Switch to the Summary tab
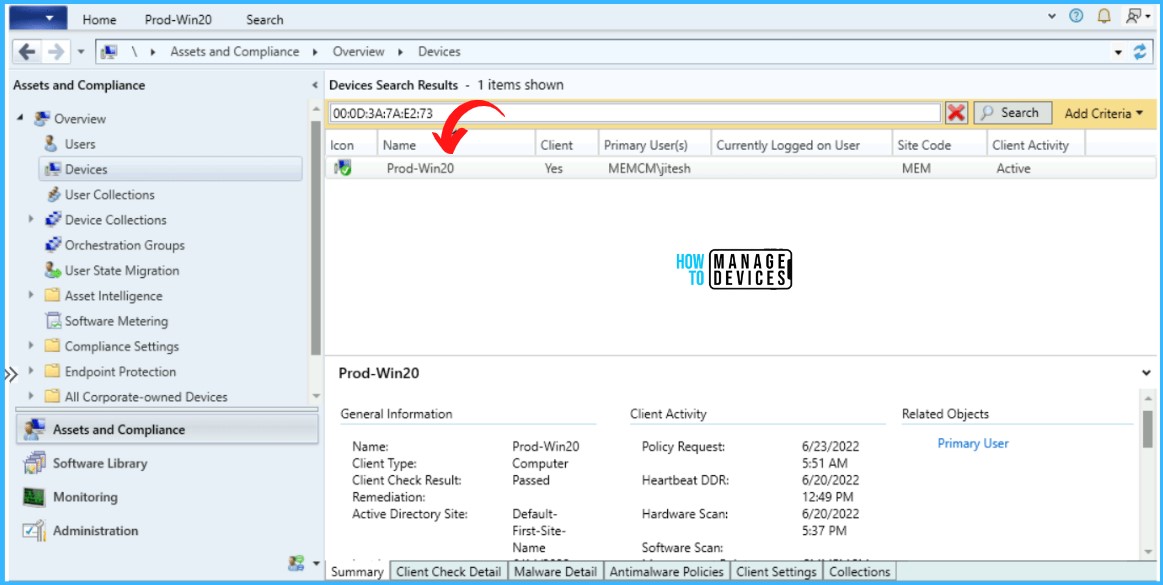This screenshot has height=585, width=1163. [357, 572]
